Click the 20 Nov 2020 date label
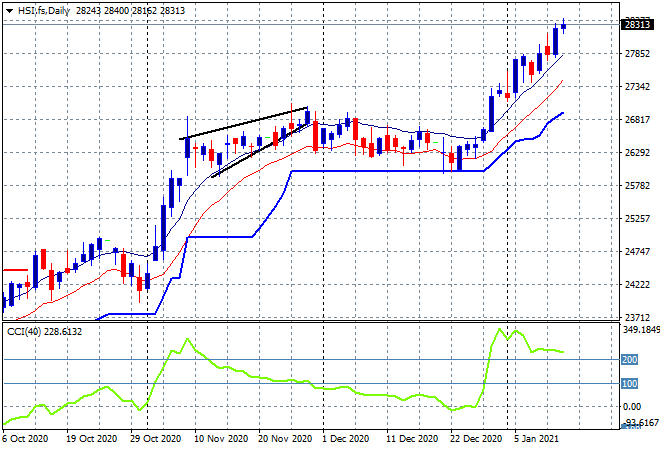The height and width of the screenshot is (450, 660). (x=285, y=439)
